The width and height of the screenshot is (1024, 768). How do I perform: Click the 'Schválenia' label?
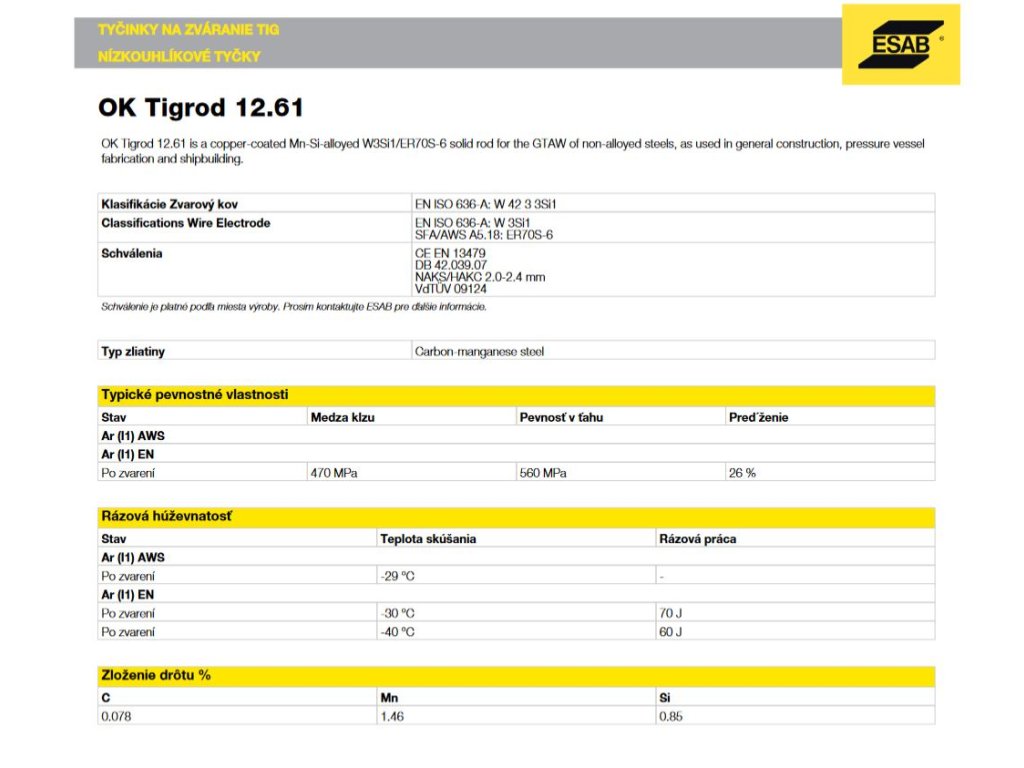(131, 253)
